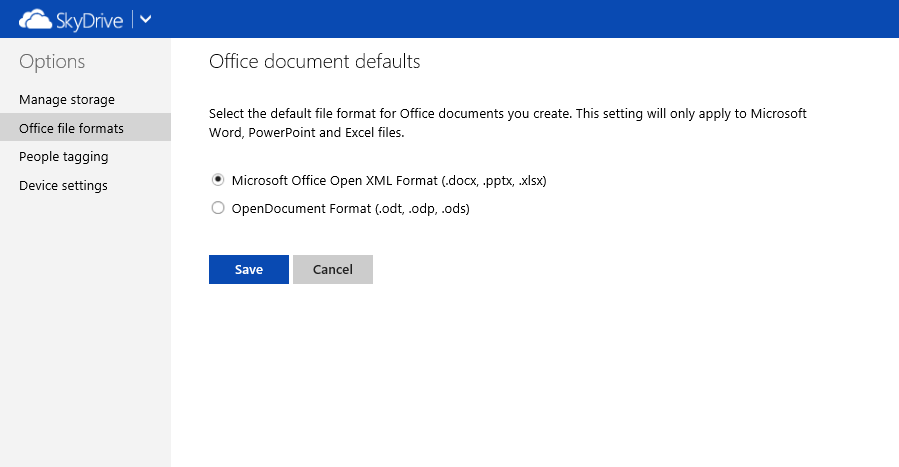Click the empty sidebar area below Device settings
The width and height of the screenshot is (899, 467).
(x=85, y=330)
